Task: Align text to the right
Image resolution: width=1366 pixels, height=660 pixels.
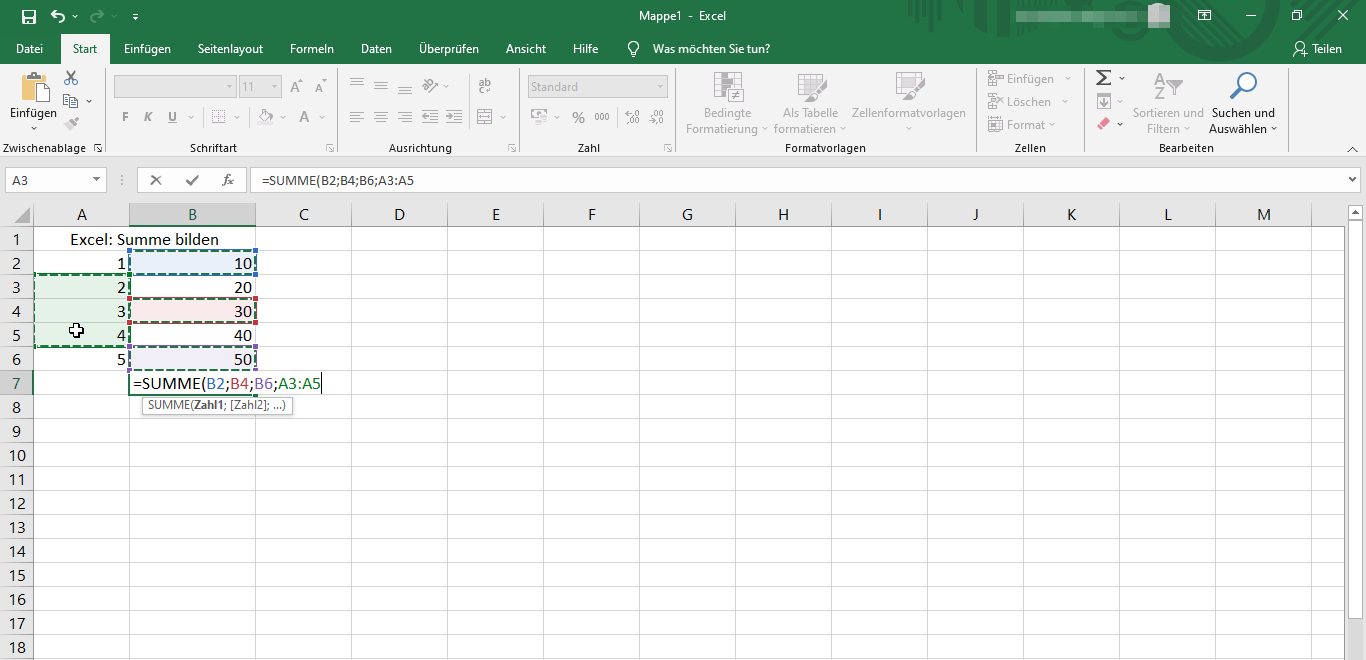Action: click(x=405, y=117)
